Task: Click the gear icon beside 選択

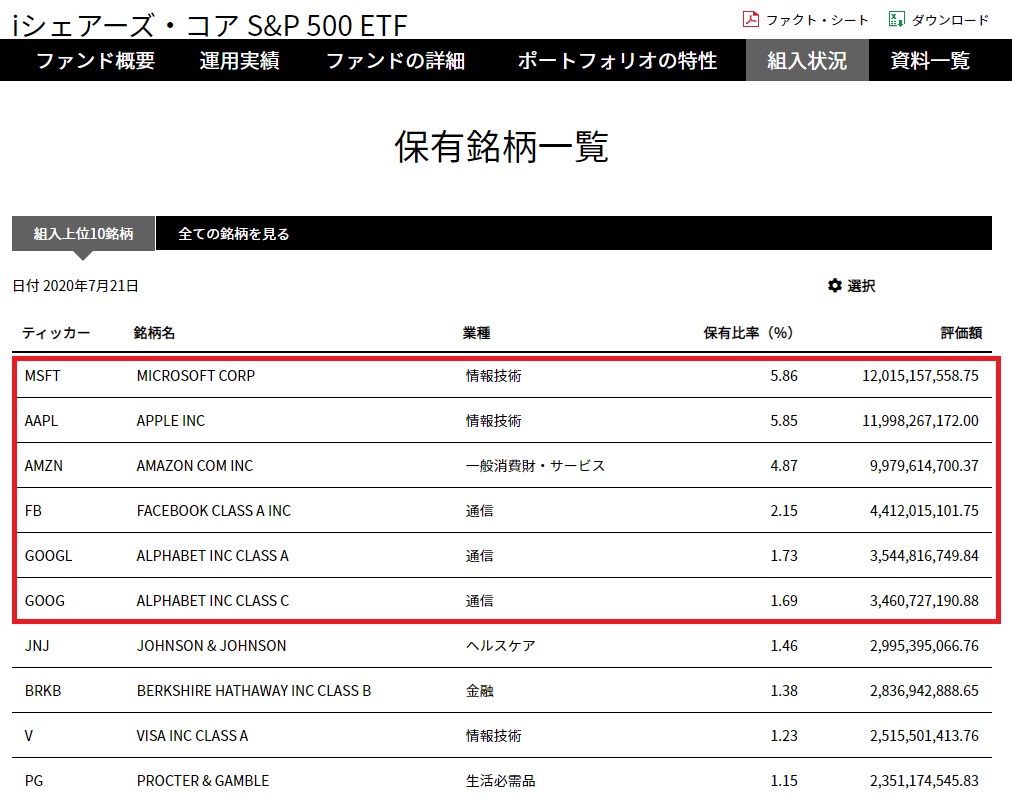Action: click(x=835, y=286)
